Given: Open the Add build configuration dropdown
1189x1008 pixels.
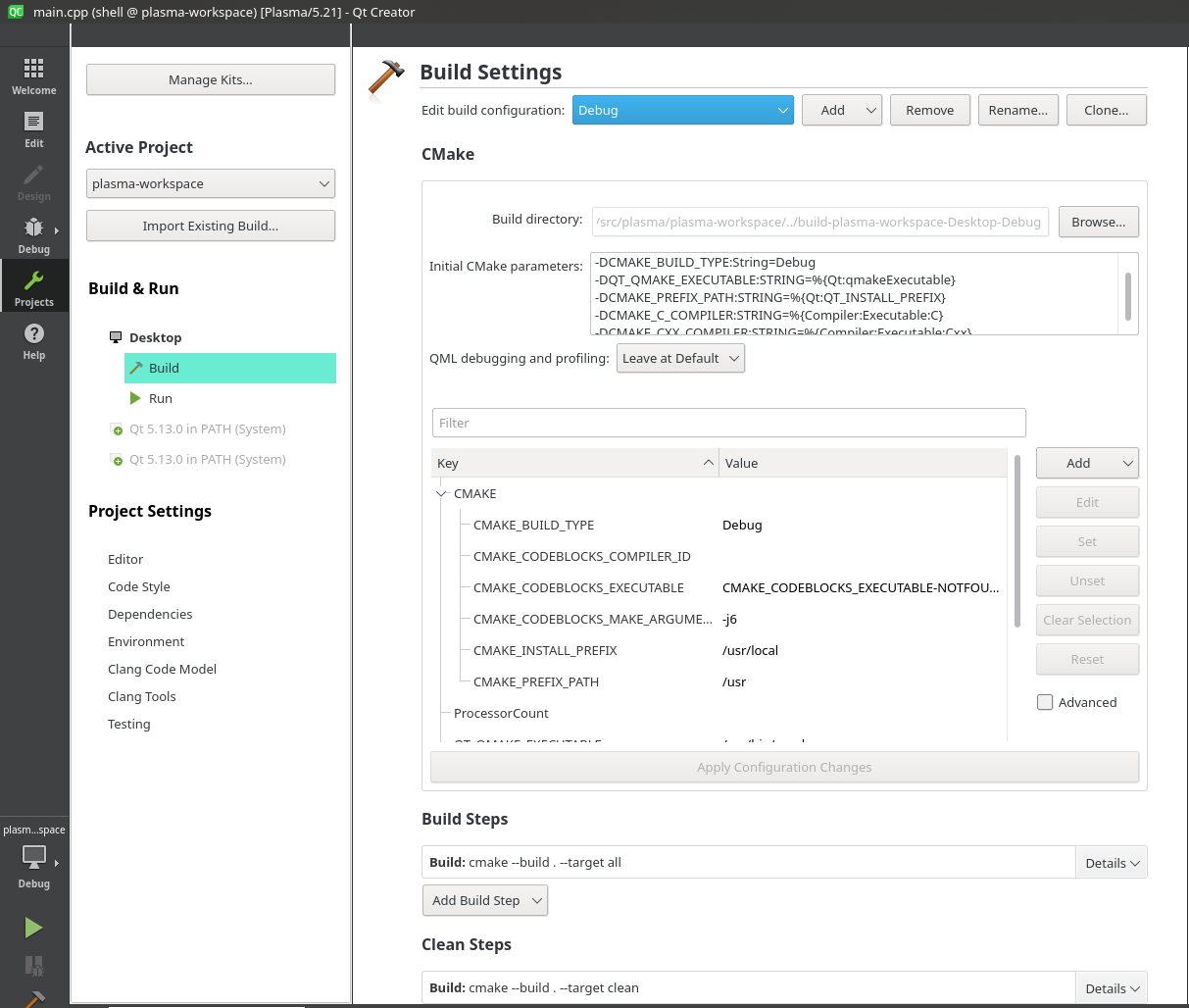Looking at the screenshot, I should 842,110.
